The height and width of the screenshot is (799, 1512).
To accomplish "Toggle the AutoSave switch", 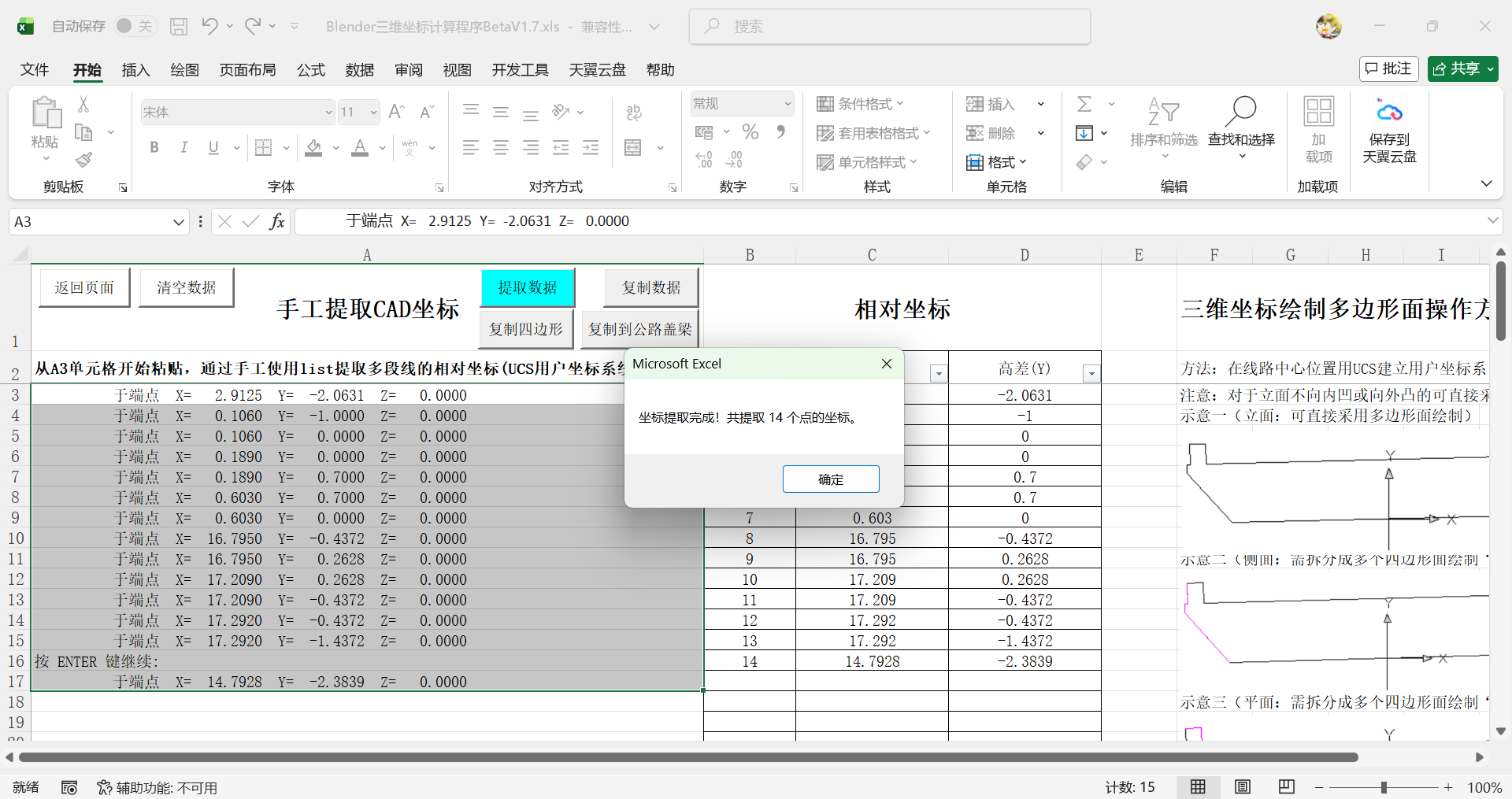I will coord(135,26).
